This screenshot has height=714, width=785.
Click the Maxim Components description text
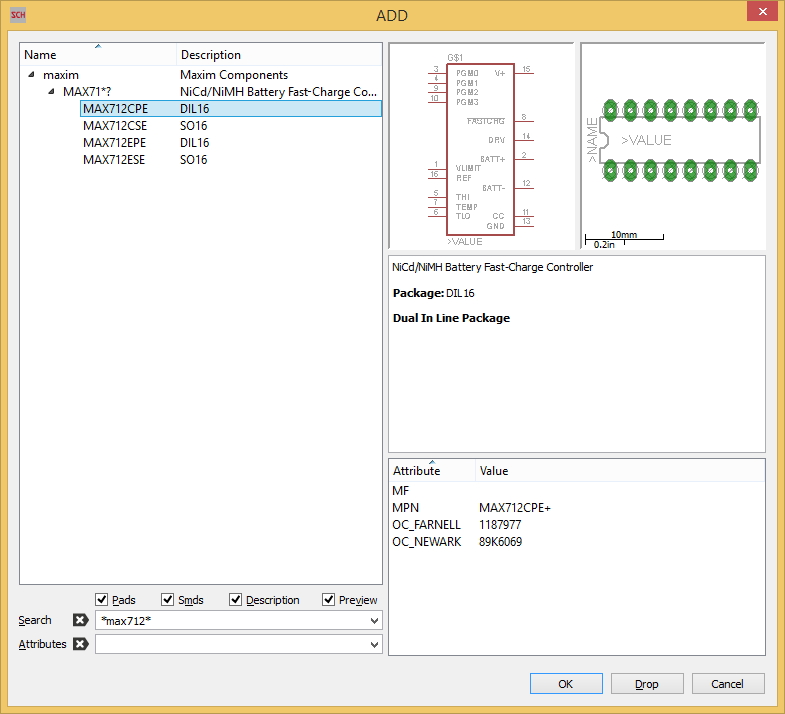(234, 75)
